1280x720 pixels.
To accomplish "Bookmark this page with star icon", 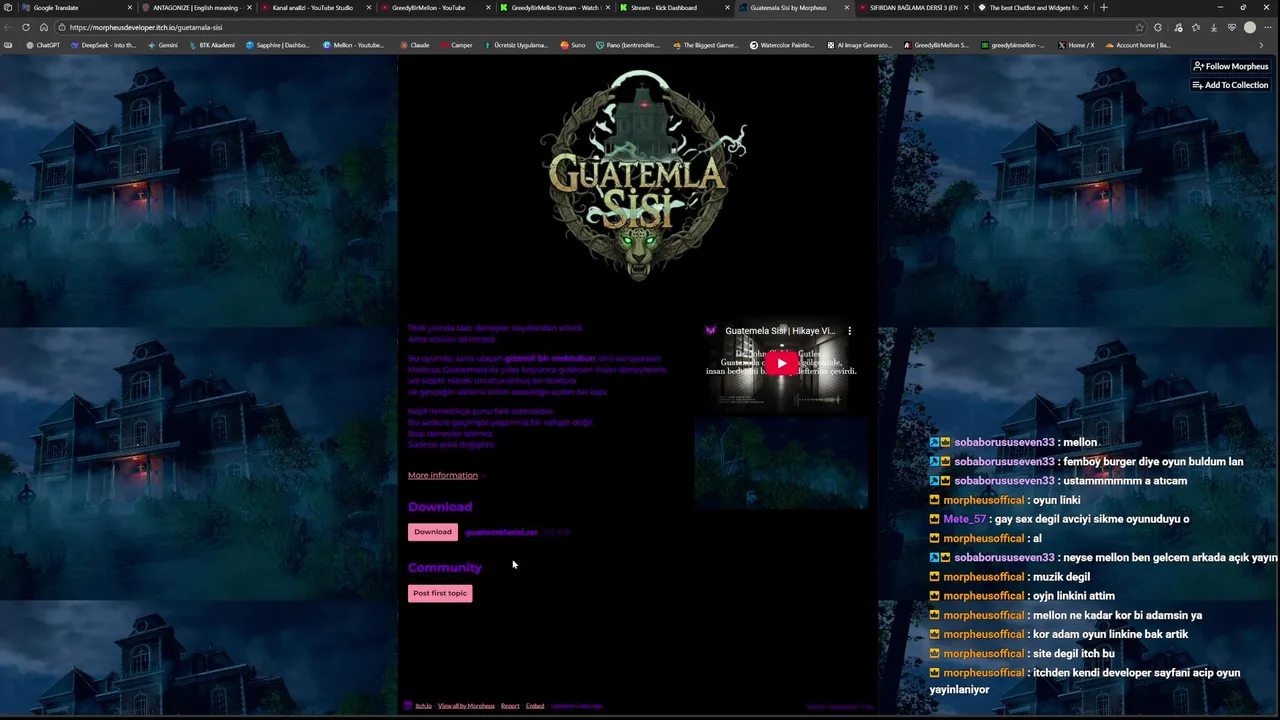I will (1139, 27).
